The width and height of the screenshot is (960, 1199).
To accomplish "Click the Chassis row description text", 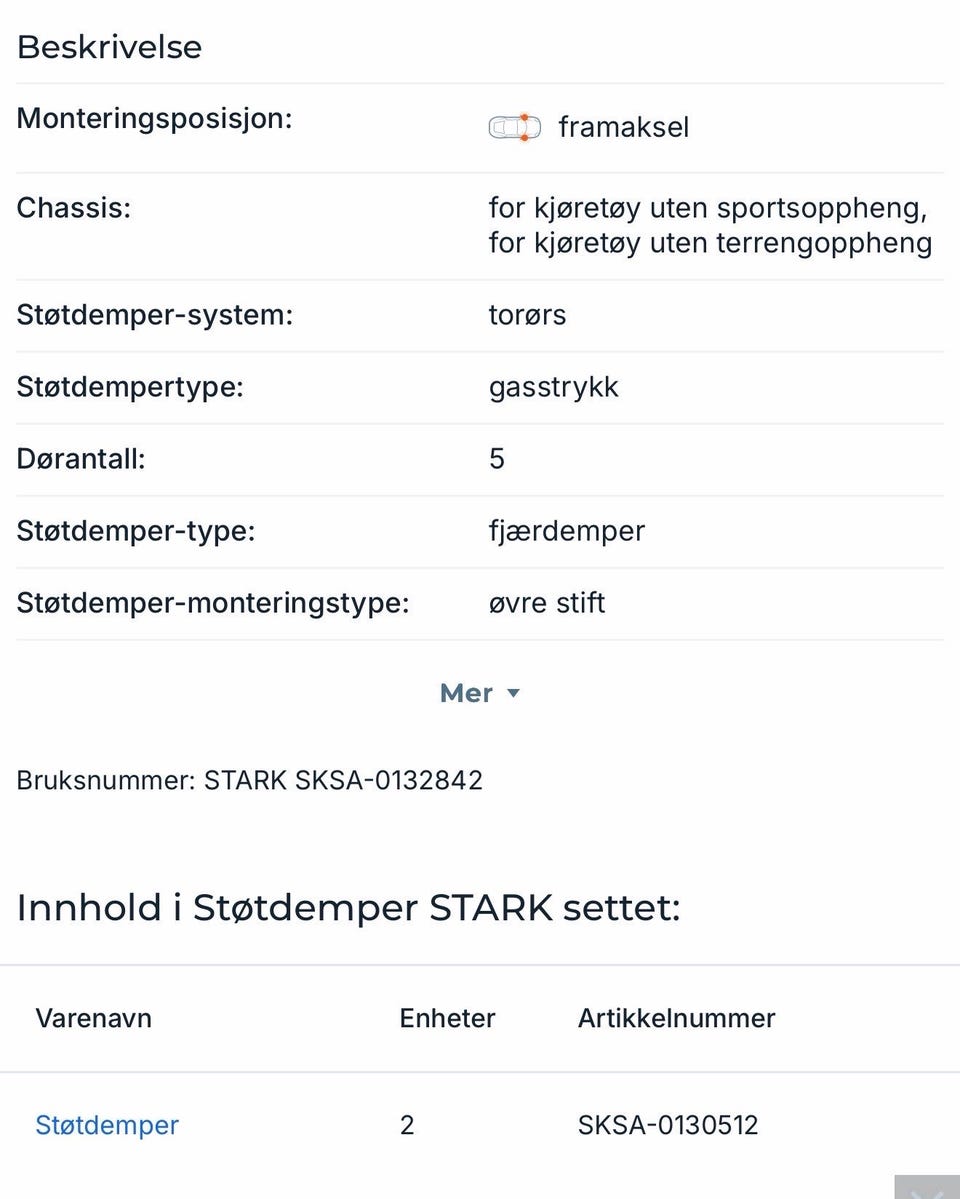I will tap(710, 226).
